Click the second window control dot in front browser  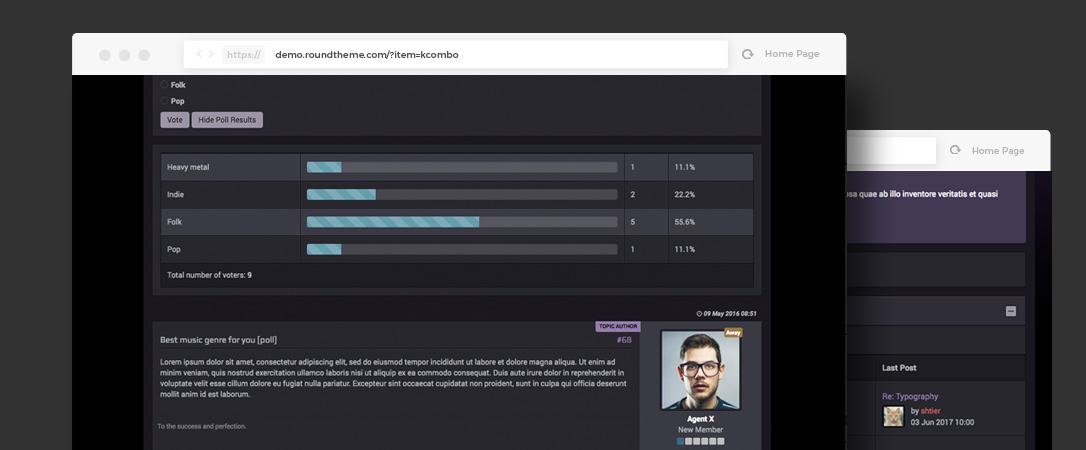[x=125, y=55]
